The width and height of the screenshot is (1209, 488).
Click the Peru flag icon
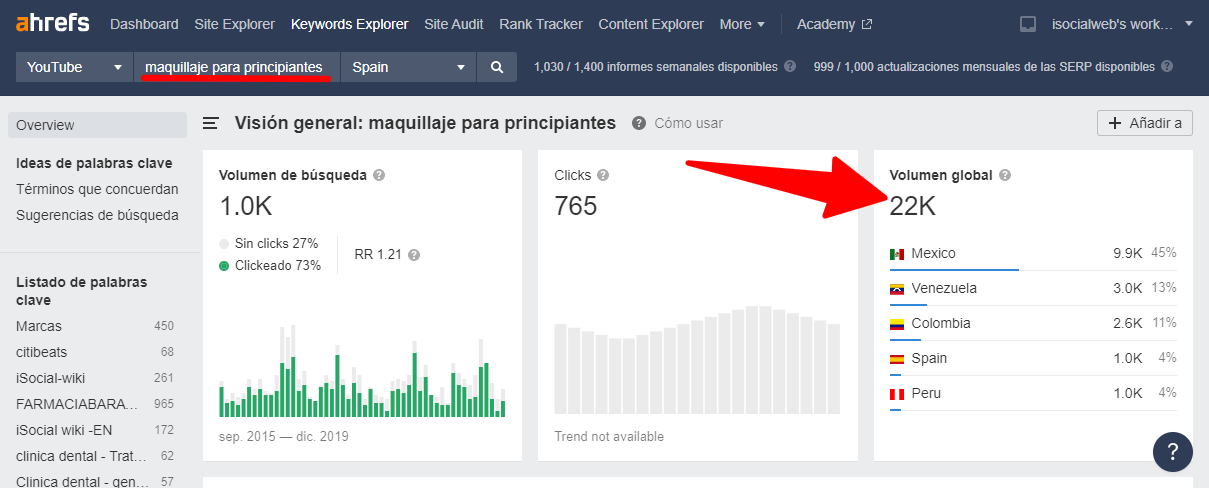897,394
